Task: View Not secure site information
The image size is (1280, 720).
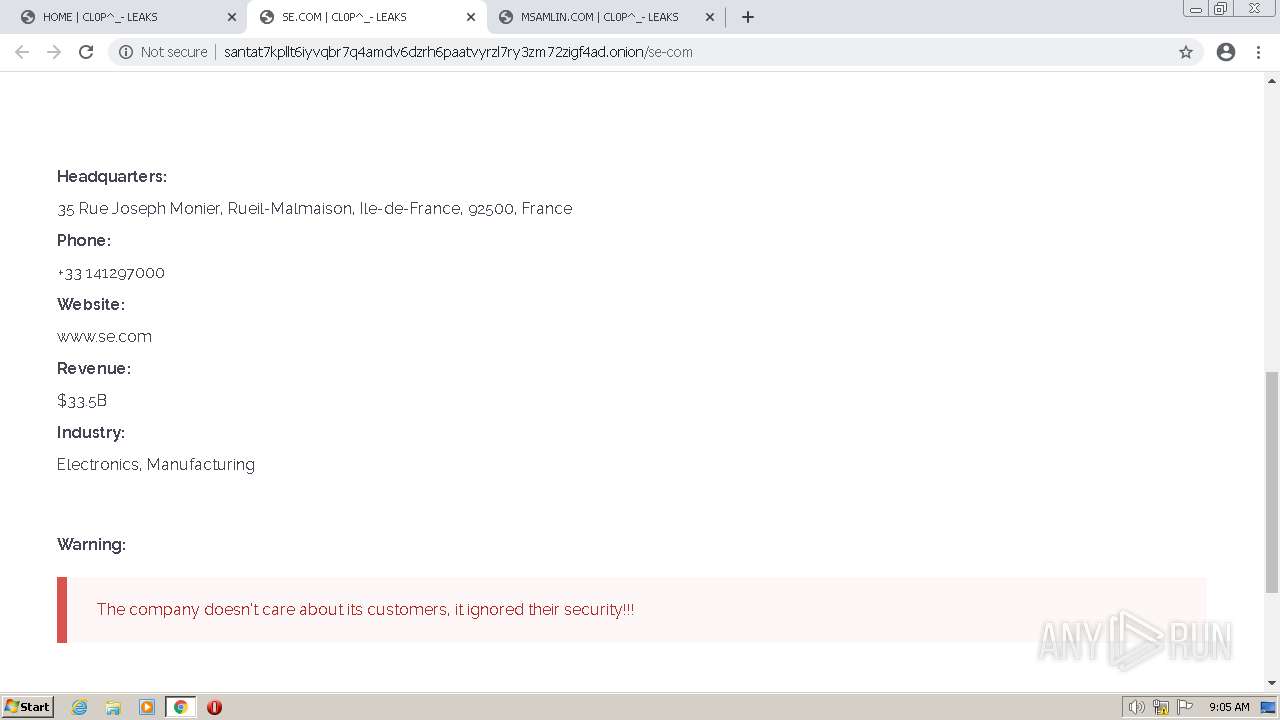Action: tap(163, 52)
